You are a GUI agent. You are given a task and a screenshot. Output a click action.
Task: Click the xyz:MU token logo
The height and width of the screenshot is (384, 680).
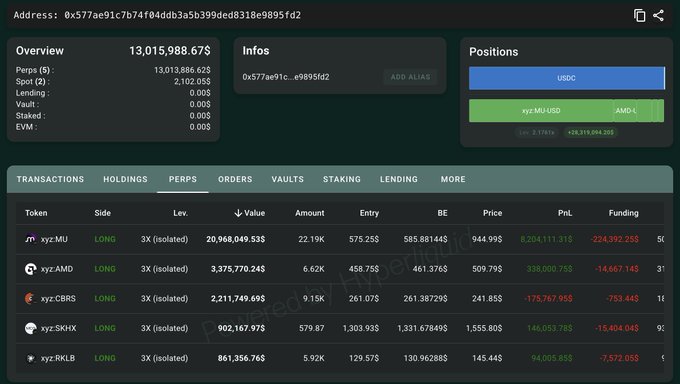[30, 239]
